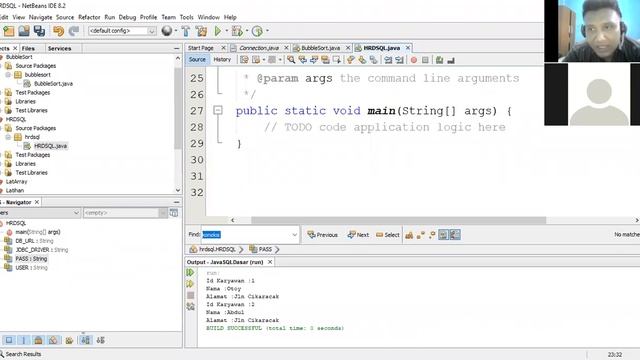The image size is (640, 360).
Task: Switch to the Connection.java editor tab
Action: (259, 48)
